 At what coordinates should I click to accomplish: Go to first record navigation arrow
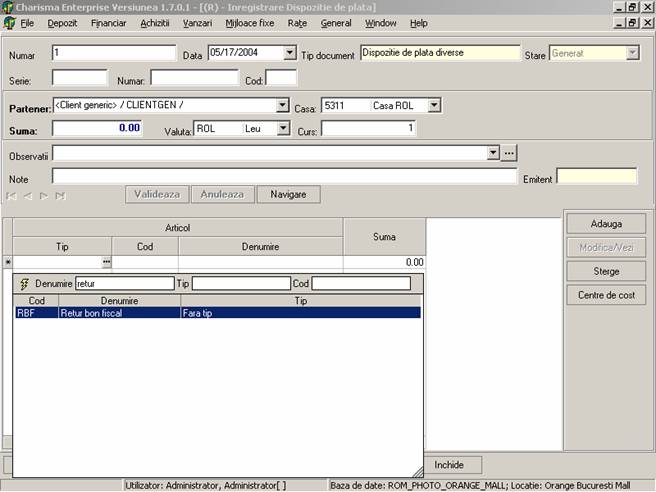(11, 196)
